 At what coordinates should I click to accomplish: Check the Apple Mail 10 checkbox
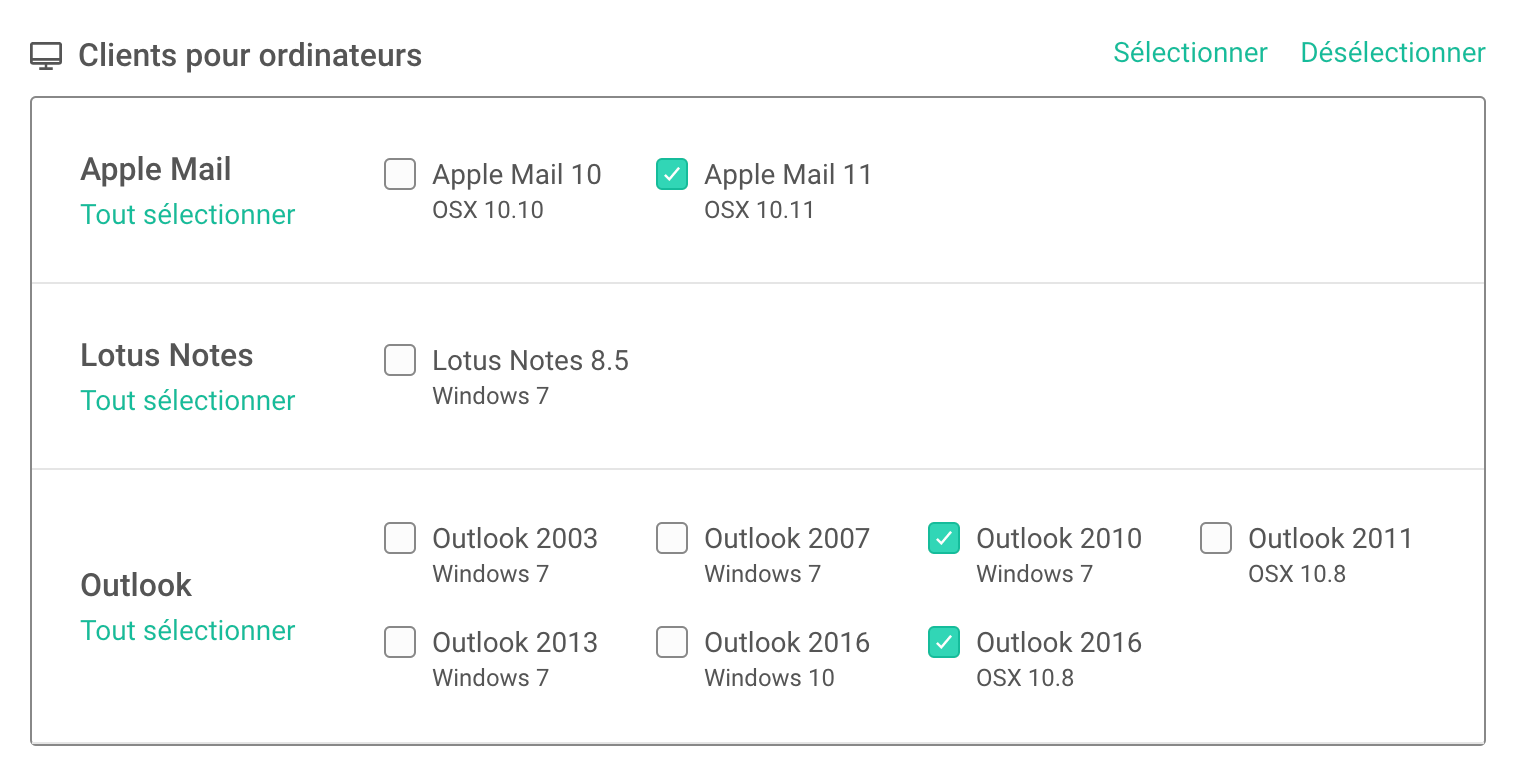[x=400, y=174]
